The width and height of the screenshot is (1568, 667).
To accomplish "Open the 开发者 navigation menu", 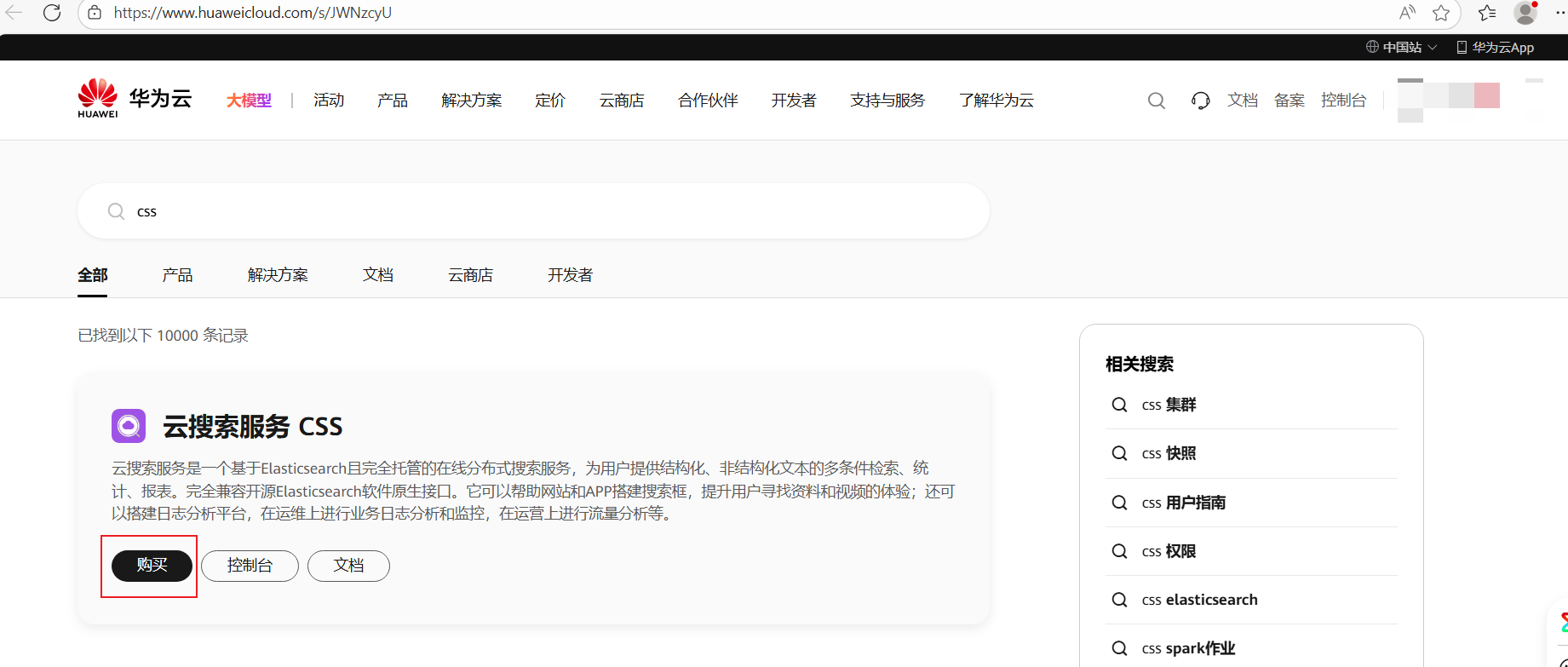I will pyautogui.click(x=794, y=101).
